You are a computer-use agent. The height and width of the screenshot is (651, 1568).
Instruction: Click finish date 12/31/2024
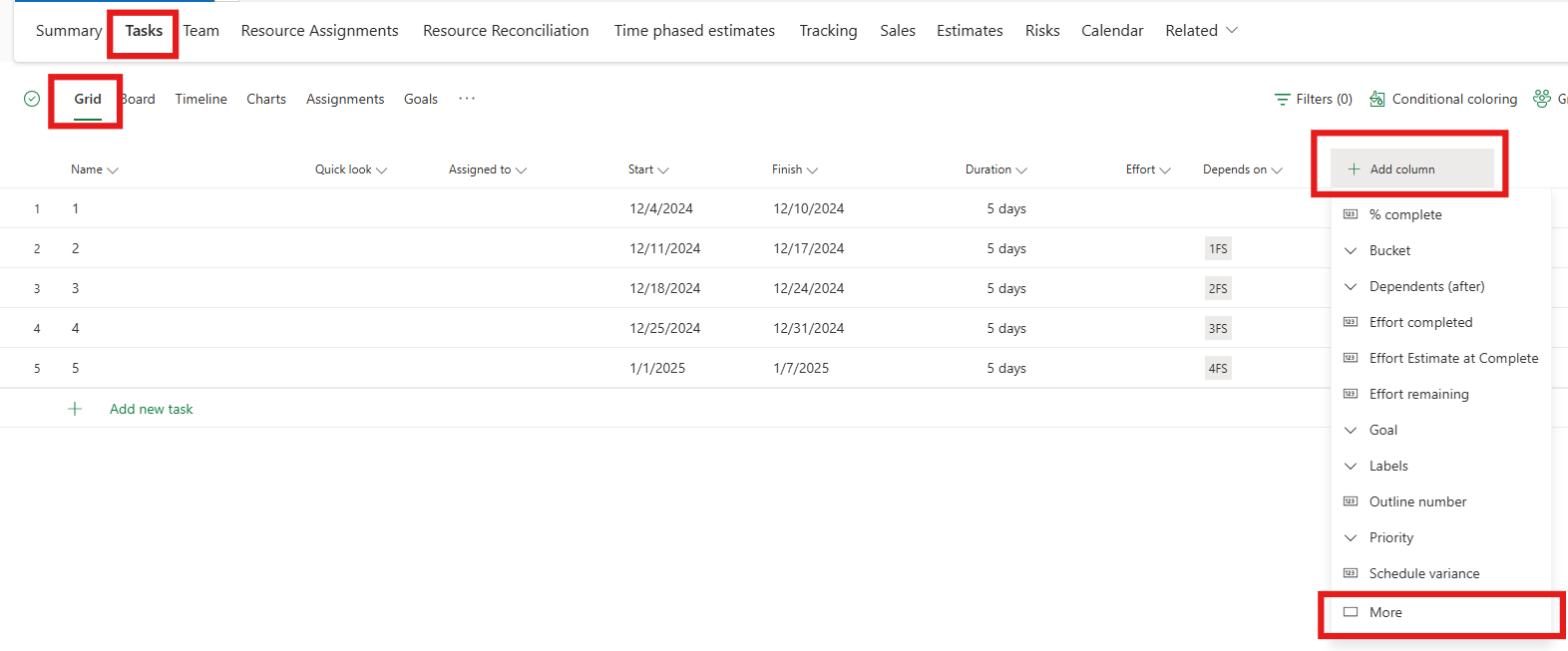click(809, 328)
